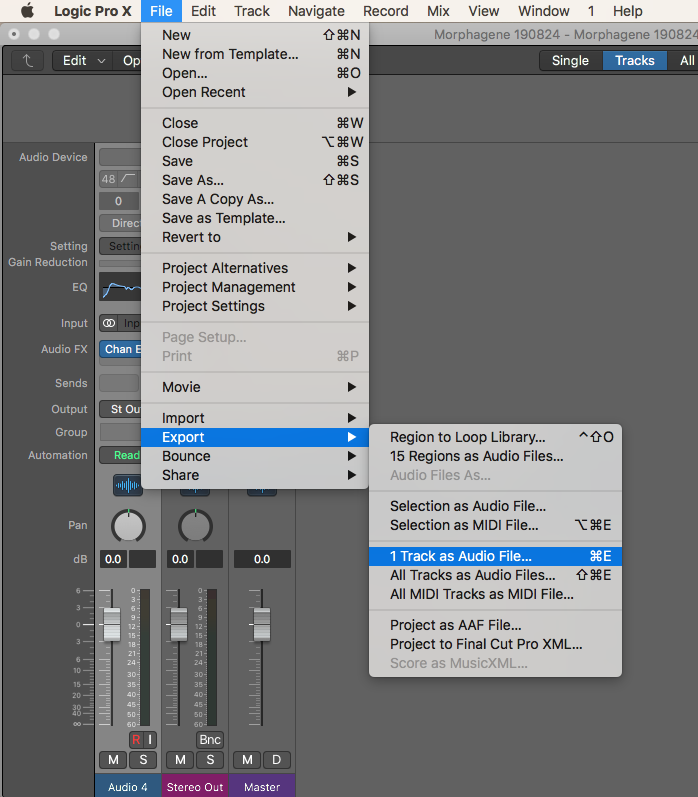Mute the Stereo Out channel

point(180,760)
